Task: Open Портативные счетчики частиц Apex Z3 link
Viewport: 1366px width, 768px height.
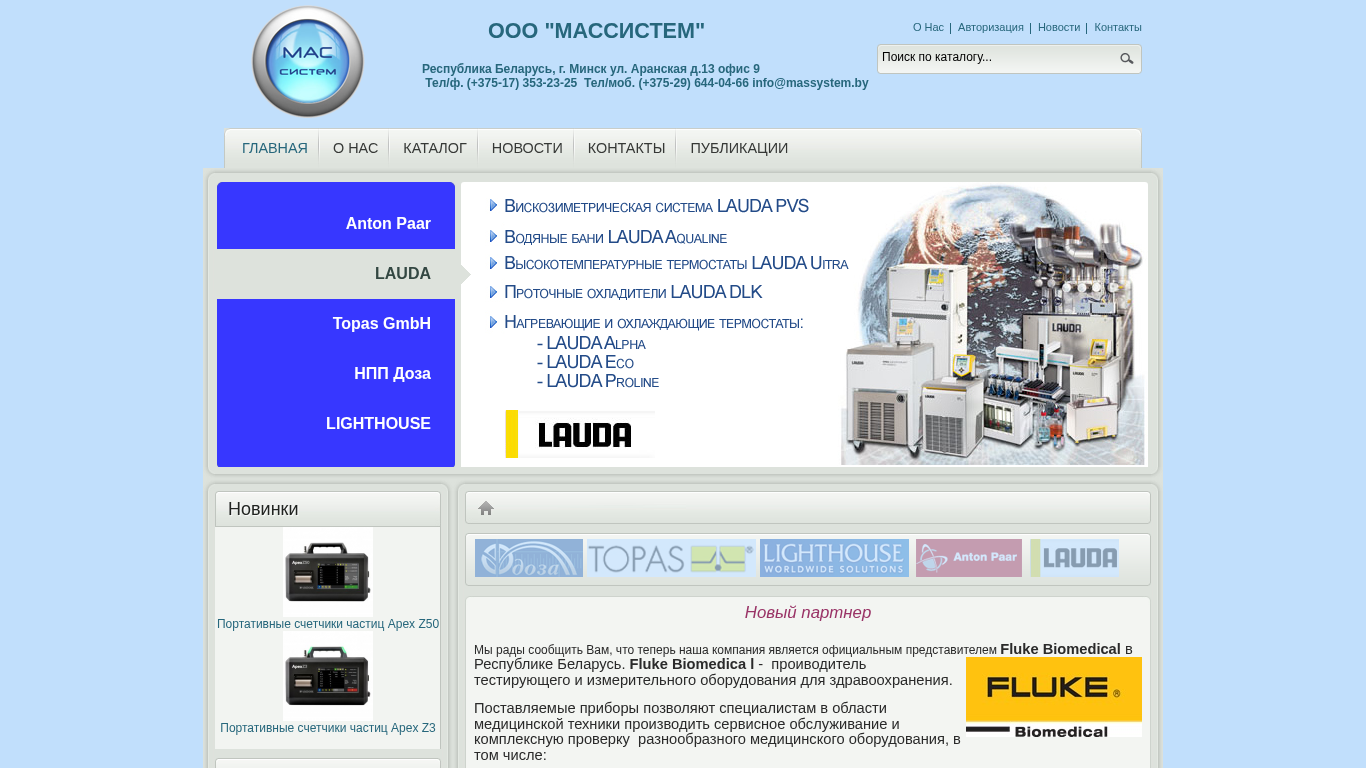Action: [x=328, y=728]
